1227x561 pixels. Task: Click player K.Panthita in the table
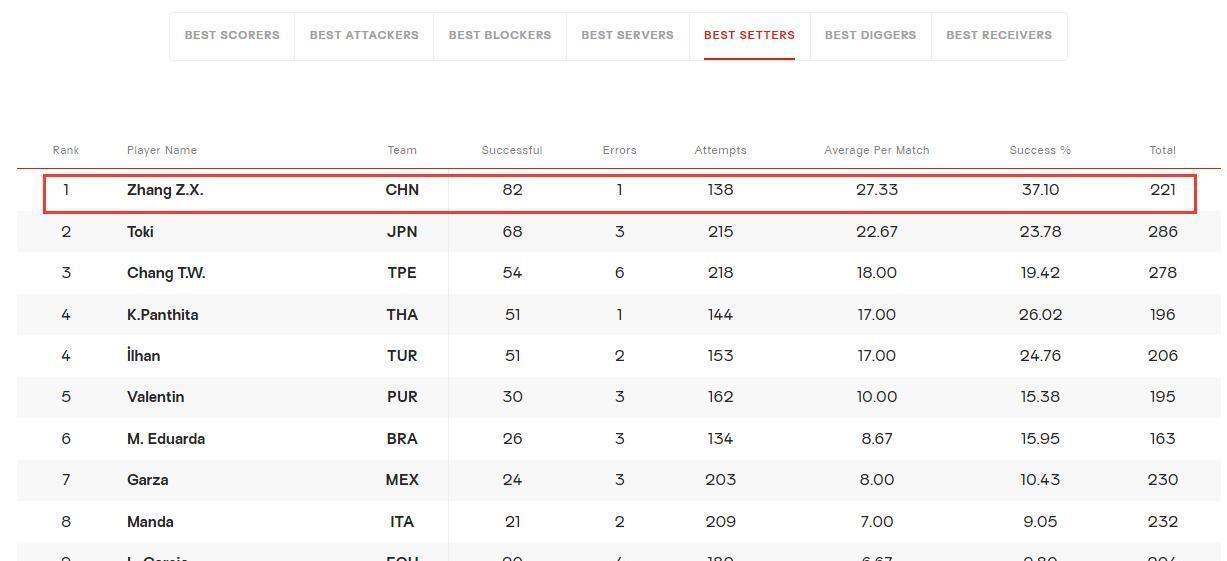click(162, 314)
